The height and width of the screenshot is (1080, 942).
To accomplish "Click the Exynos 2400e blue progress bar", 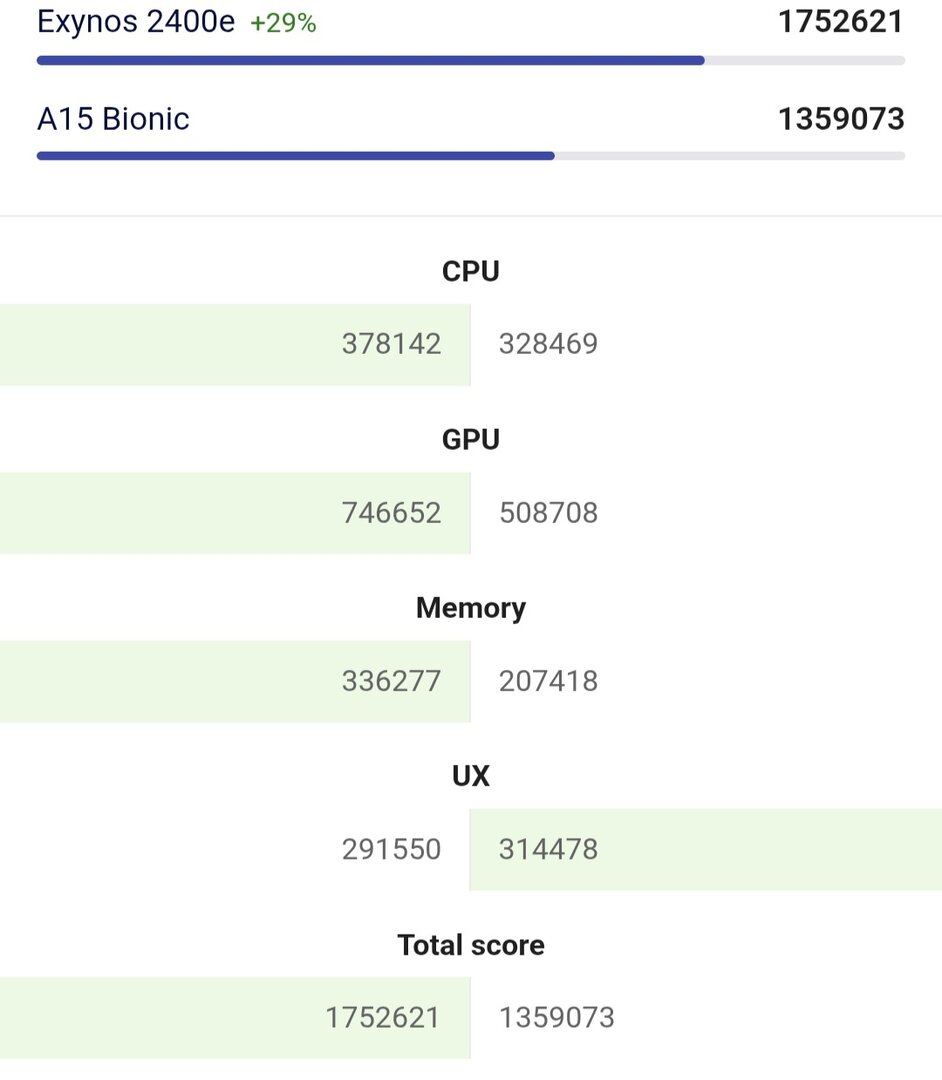I will 370,60.
